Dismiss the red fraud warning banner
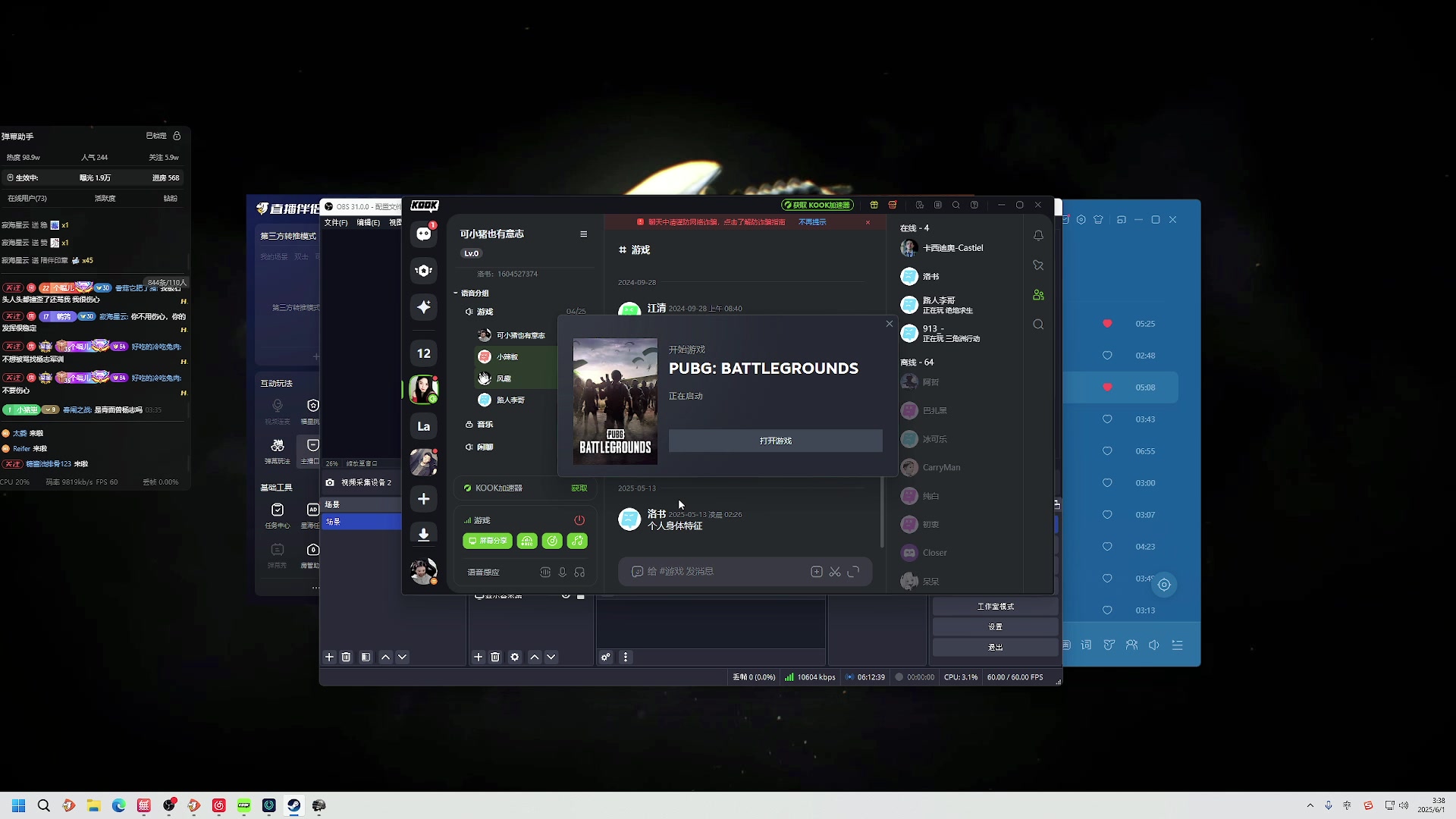 click(x=868, y=222)
